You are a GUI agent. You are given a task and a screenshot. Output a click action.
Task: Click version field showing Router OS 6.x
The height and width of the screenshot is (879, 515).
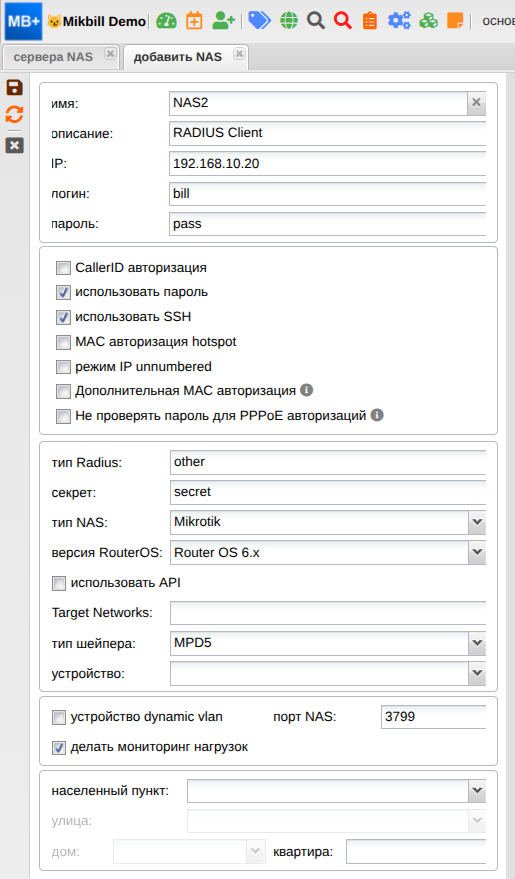pos(319,552)
